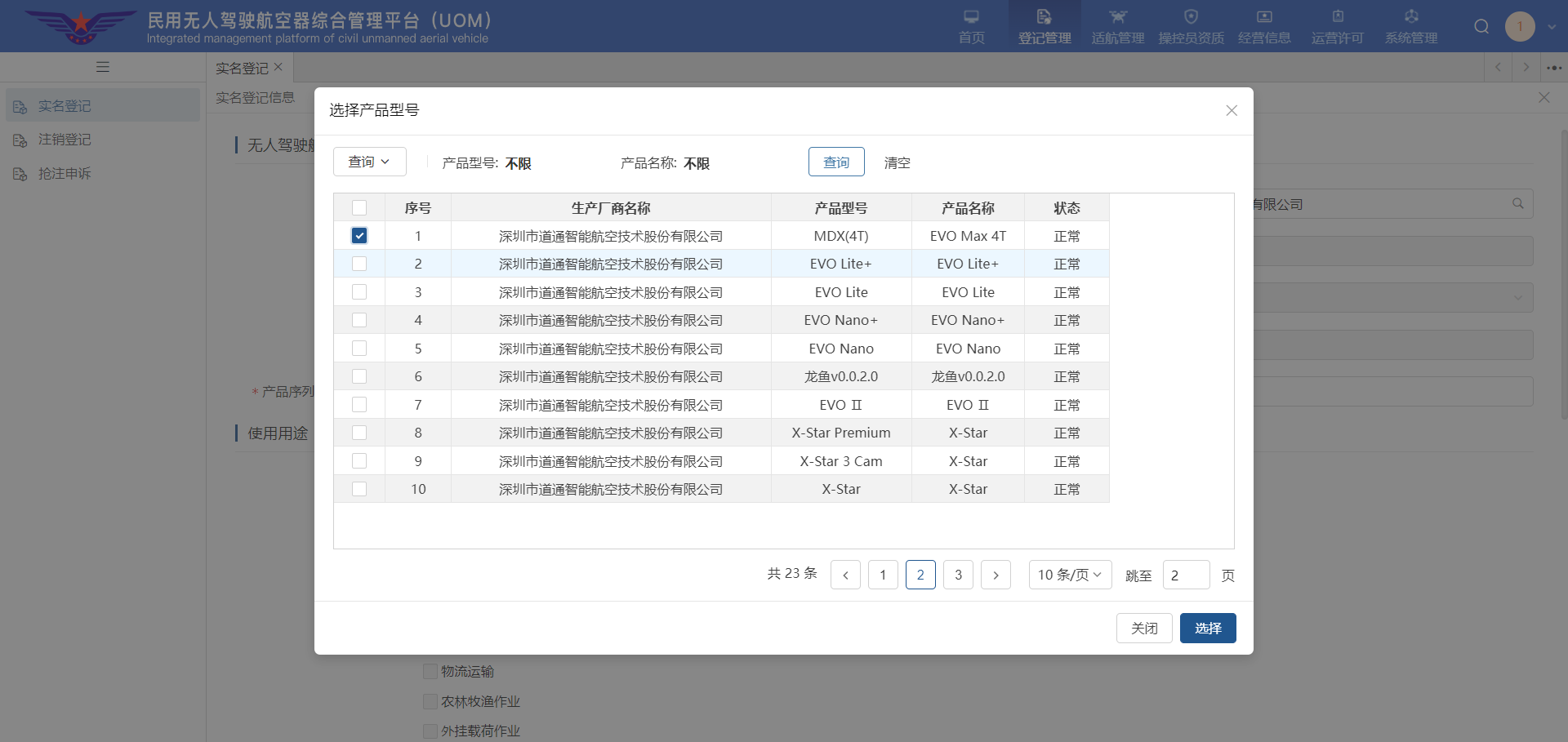The image size is (1568, 742).
Task: Click the 清空 clear link
Action: (x=897, y=162)
